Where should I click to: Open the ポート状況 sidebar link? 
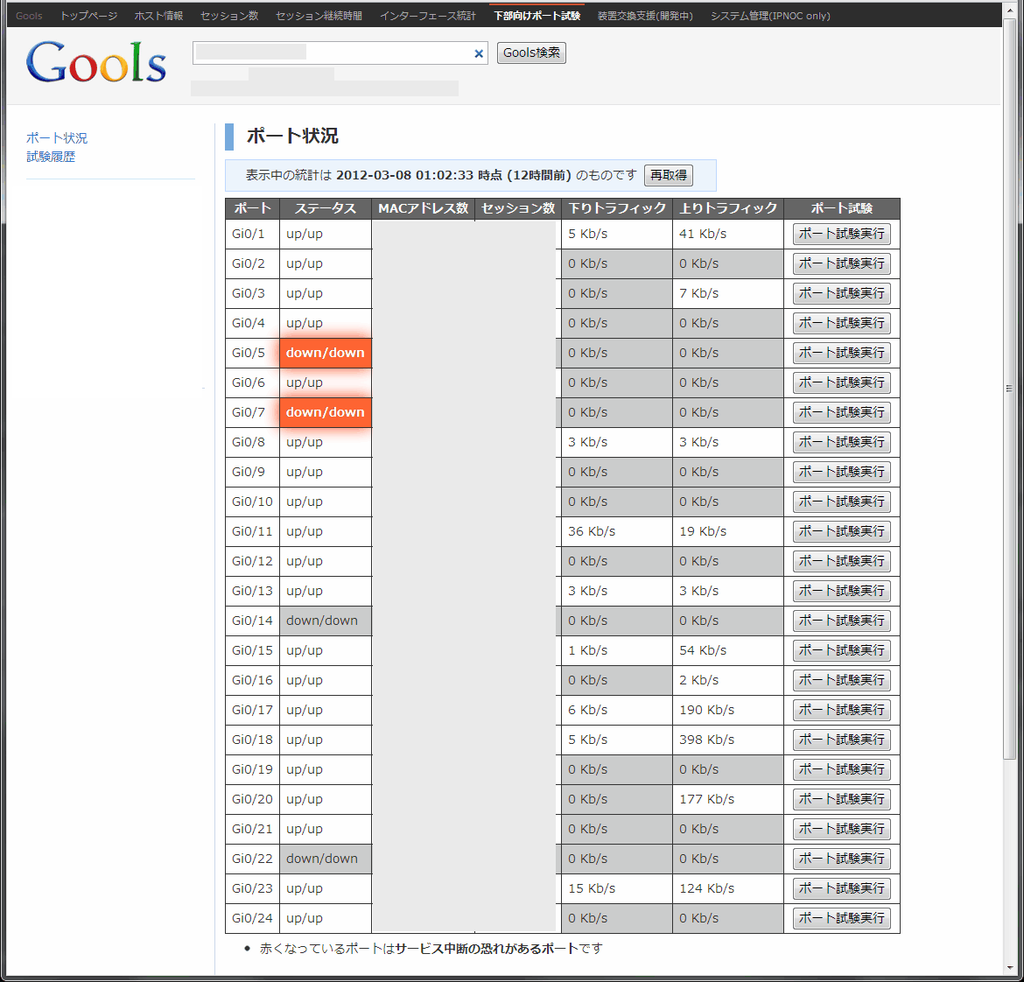[57, 138]
